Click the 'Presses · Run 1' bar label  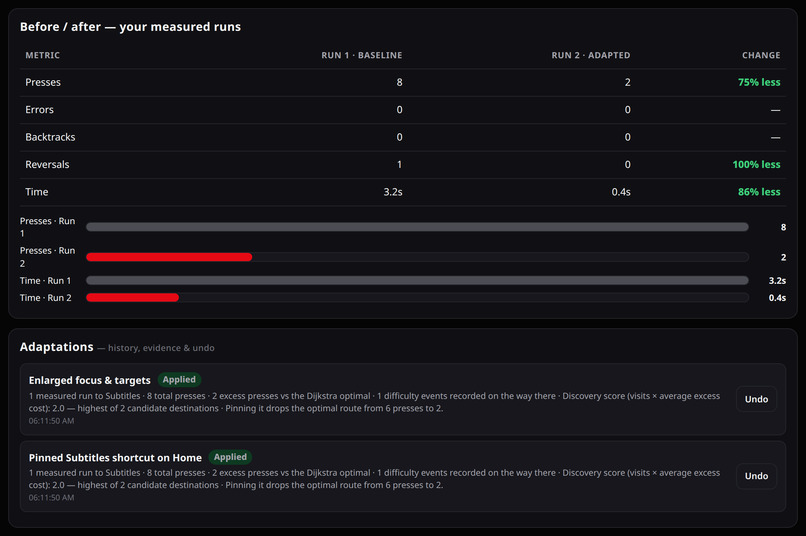47,227
